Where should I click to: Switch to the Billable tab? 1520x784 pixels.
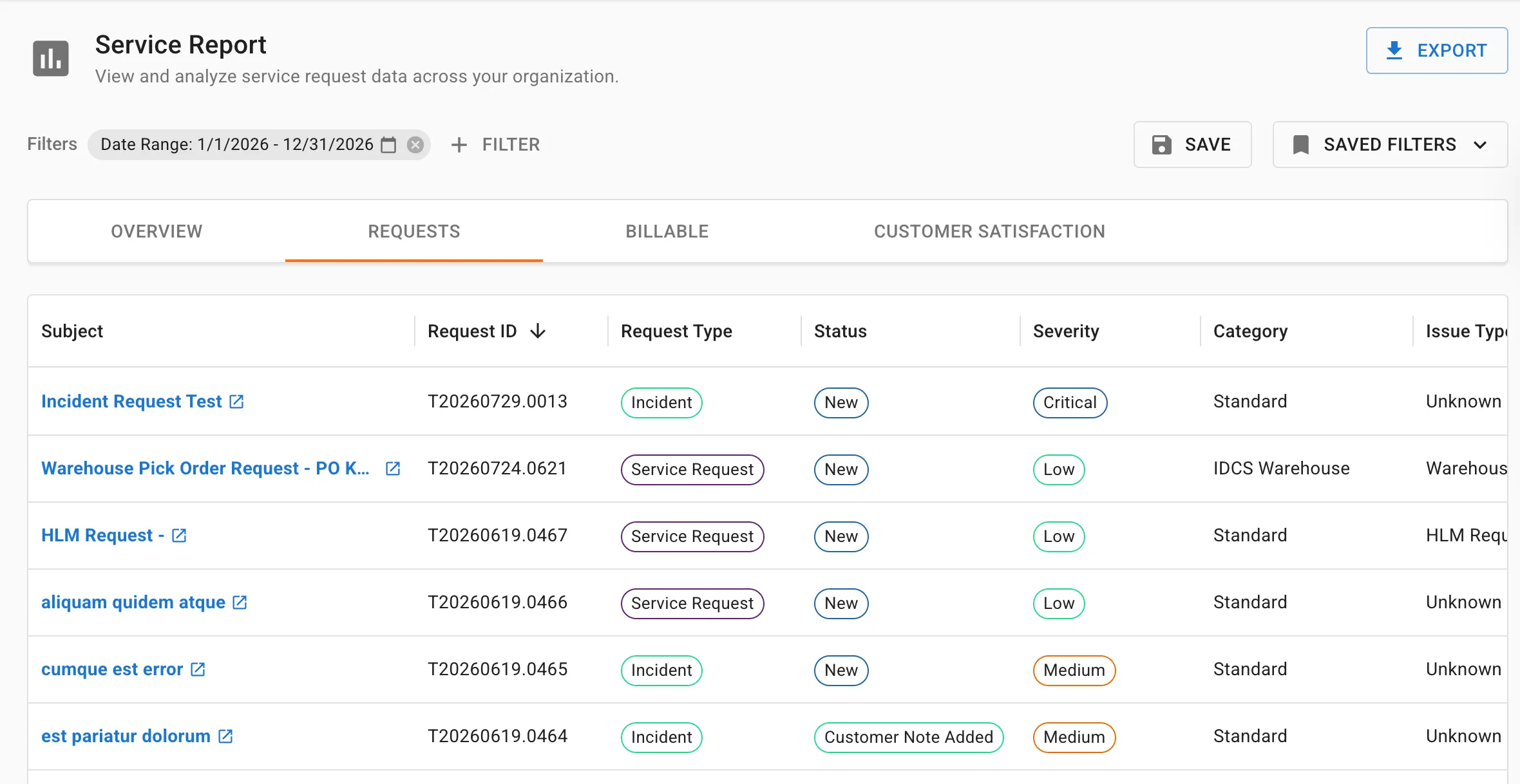tap(667, 231)
